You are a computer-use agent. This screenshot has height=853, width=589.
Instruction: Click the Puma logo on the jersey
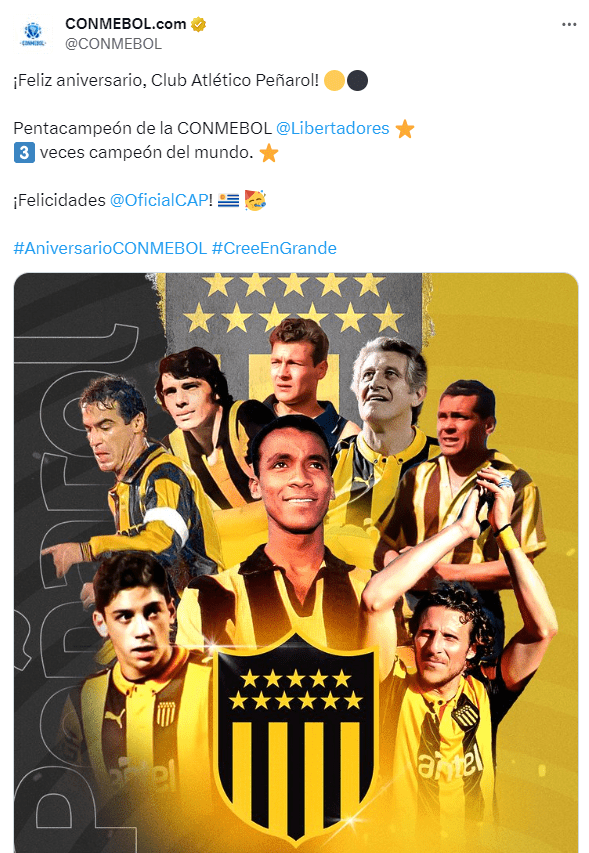(x=114, y=720)
